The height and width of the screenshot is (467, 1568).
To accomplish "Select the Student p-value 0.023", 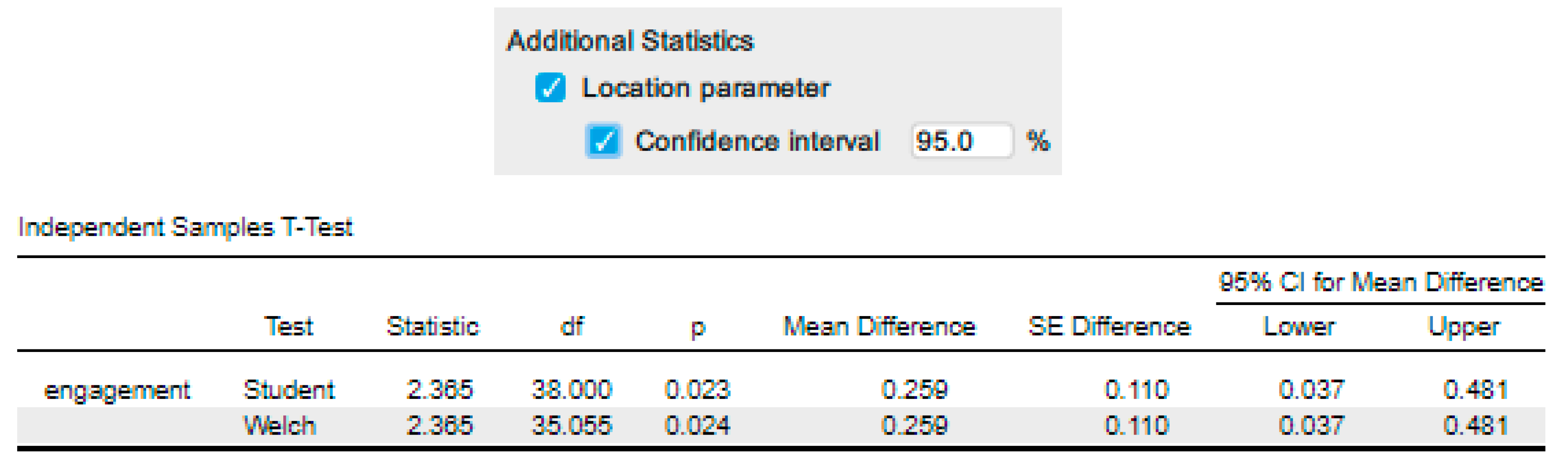I will 697,390.
